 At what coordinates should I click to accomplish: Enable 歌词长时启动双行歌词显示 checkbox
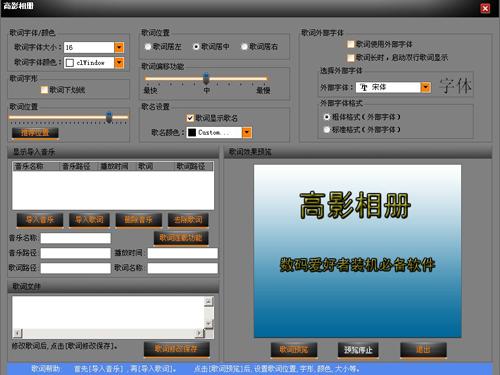pyautogui.click(x=351, y=58)
